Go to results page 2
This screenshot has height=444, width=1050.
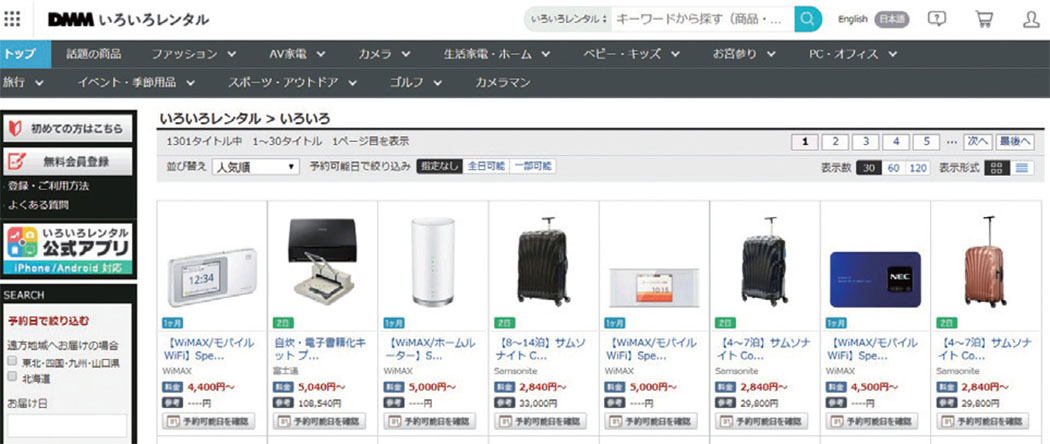tap(835, 142)
